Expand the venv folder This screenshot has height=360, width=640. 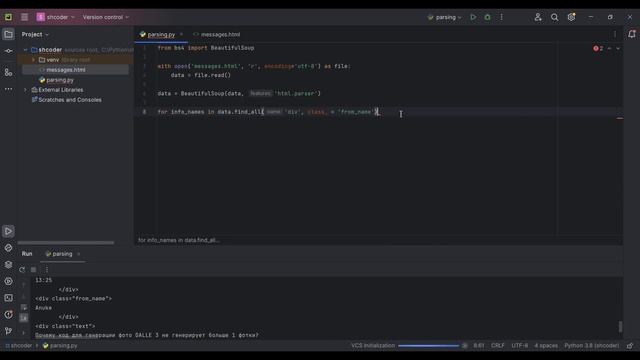(33, 60)
